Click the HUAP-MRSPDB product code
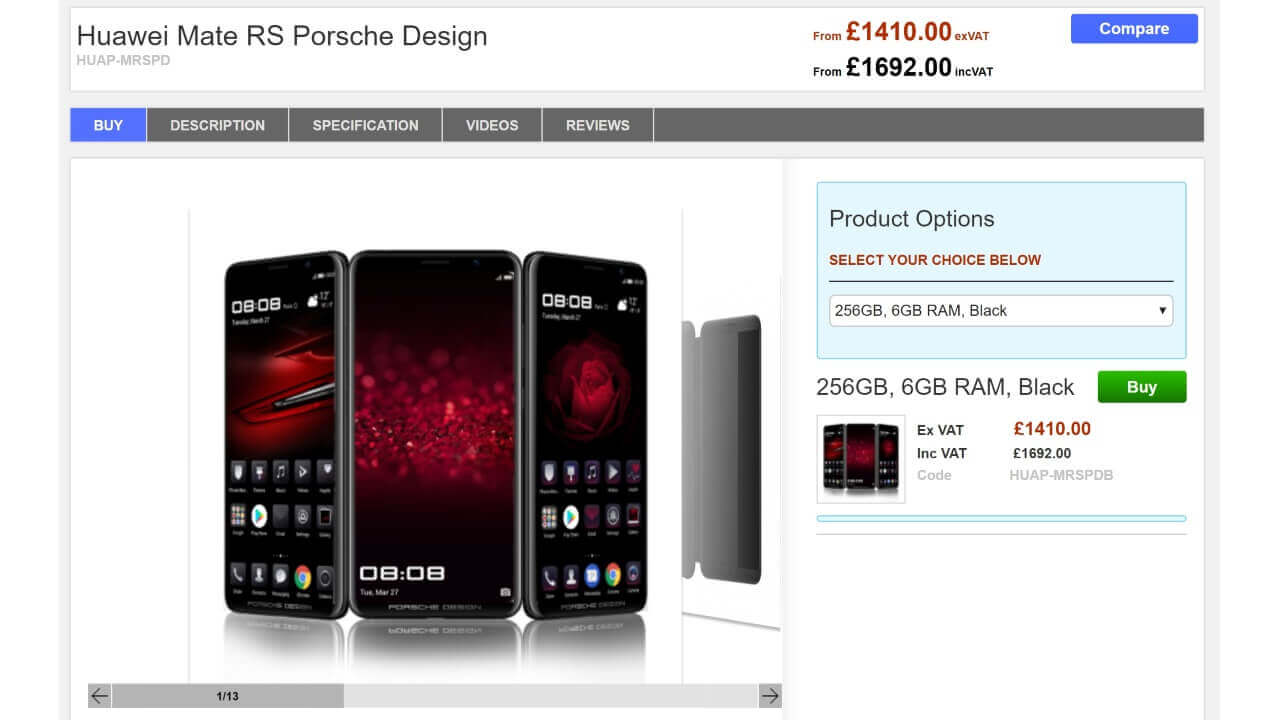 [1061, 475]
